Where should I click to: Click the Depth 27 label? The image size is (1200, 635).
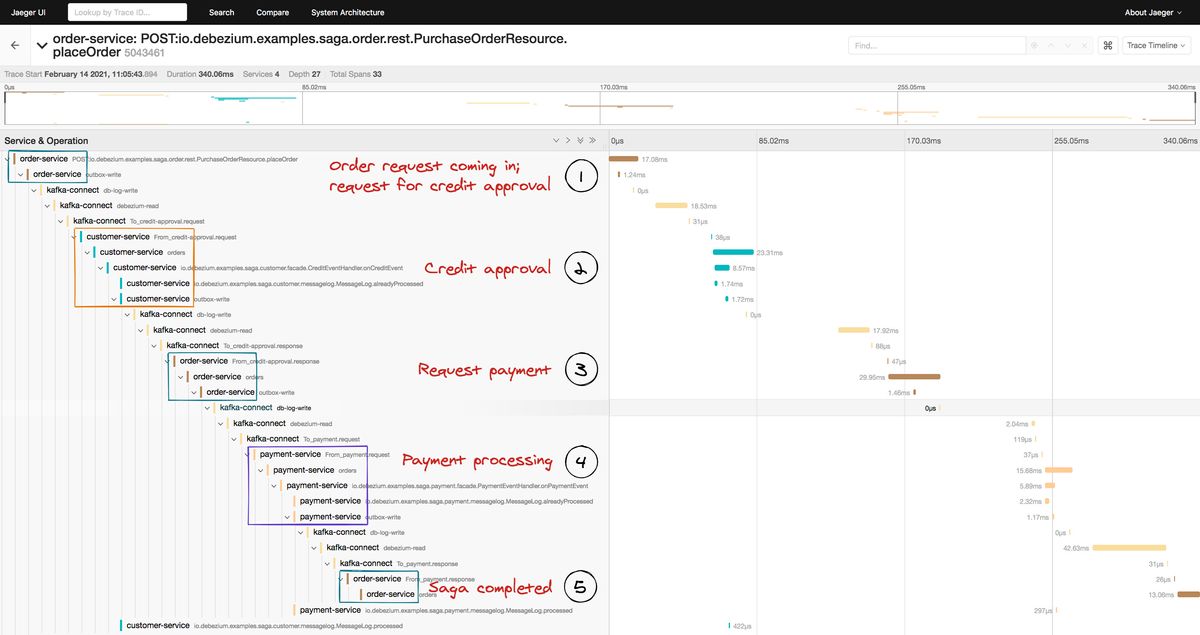[303, 74]
